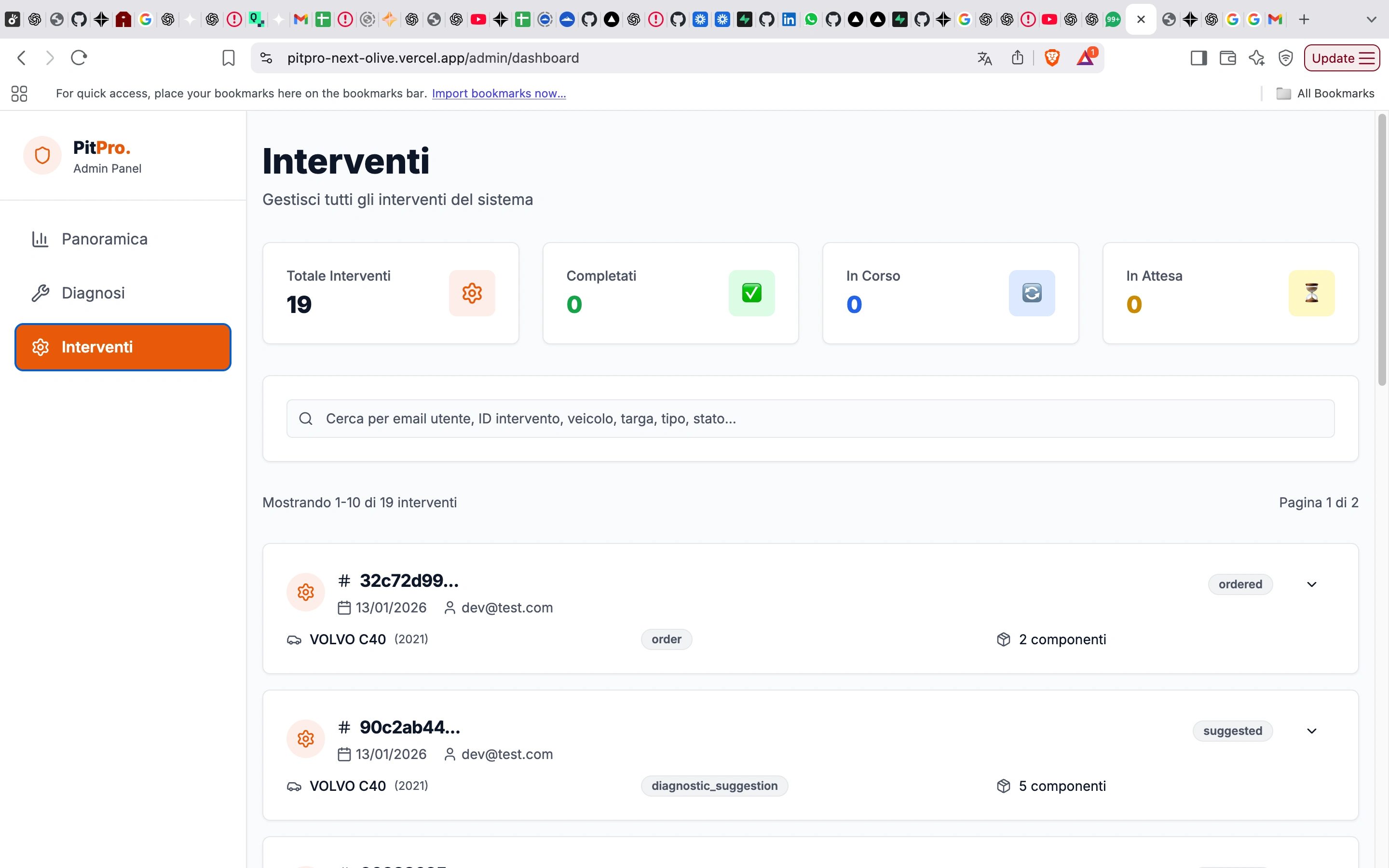Click the PitPro shield logo icon
This screenshot has height=868, width=1389.
coord(42,156)
